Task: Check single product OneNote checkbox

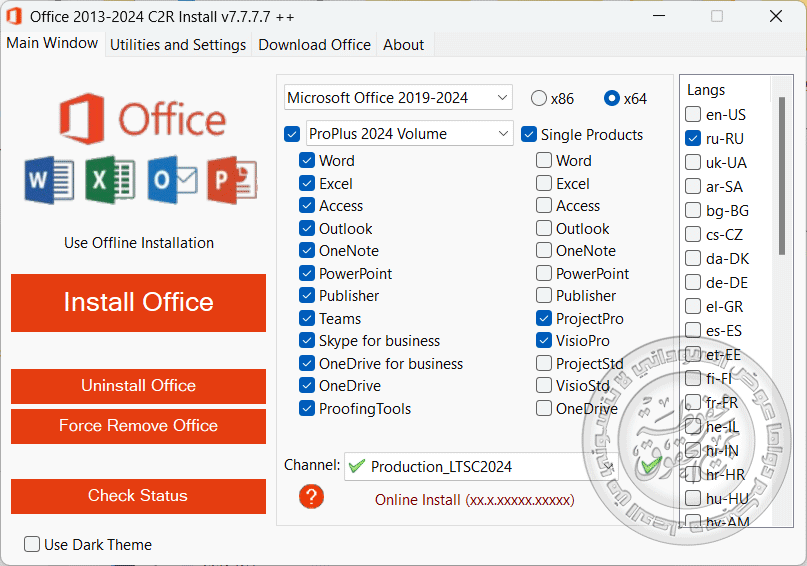Action: coord(544,251)
